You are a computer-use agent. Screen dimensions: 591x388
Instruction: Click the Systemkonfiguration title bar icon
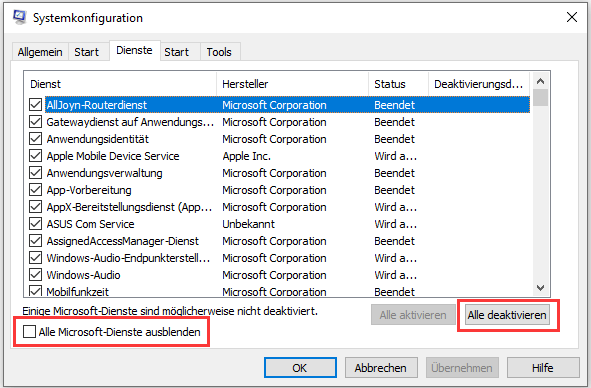pos(20,17)
